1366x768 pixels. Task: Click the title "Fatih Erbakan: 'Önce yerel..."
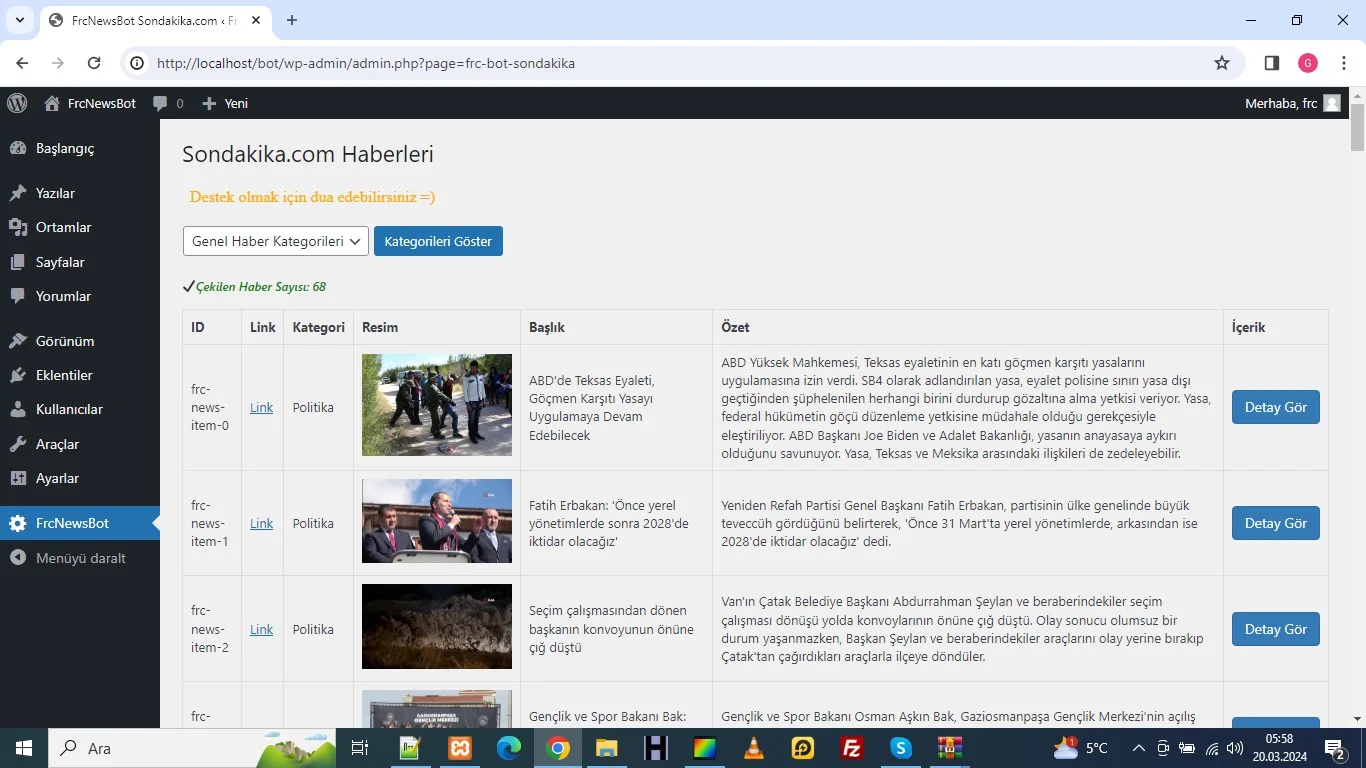coord(609,523)
